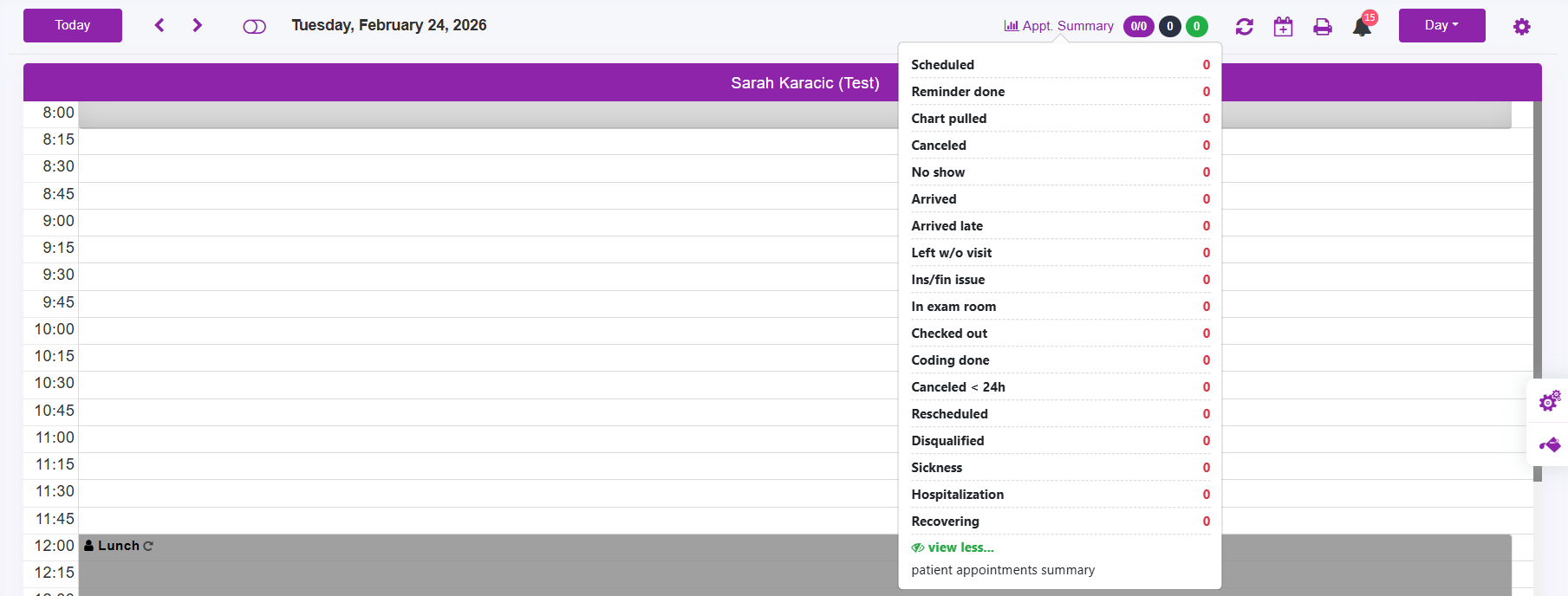Click the vertical scrollbar of the calendar

coord(1538,291)
